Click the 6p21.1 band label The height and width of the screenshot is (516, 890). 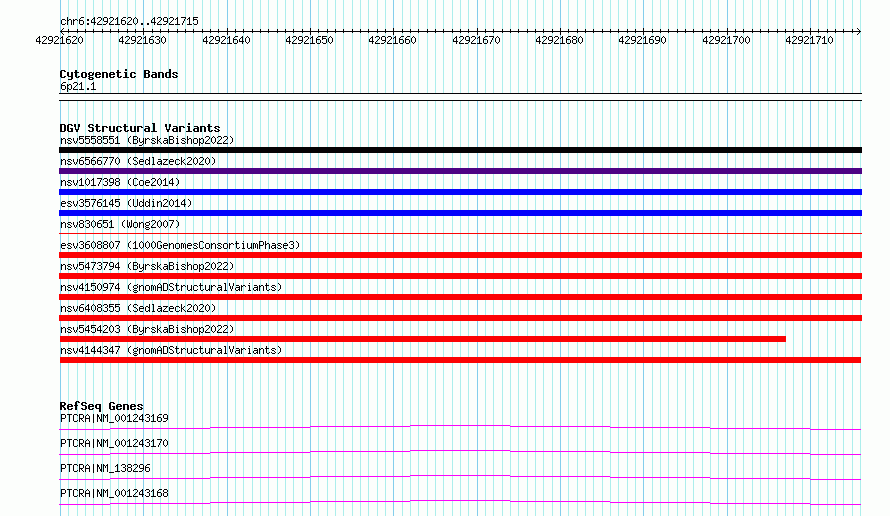coord(78,86)
